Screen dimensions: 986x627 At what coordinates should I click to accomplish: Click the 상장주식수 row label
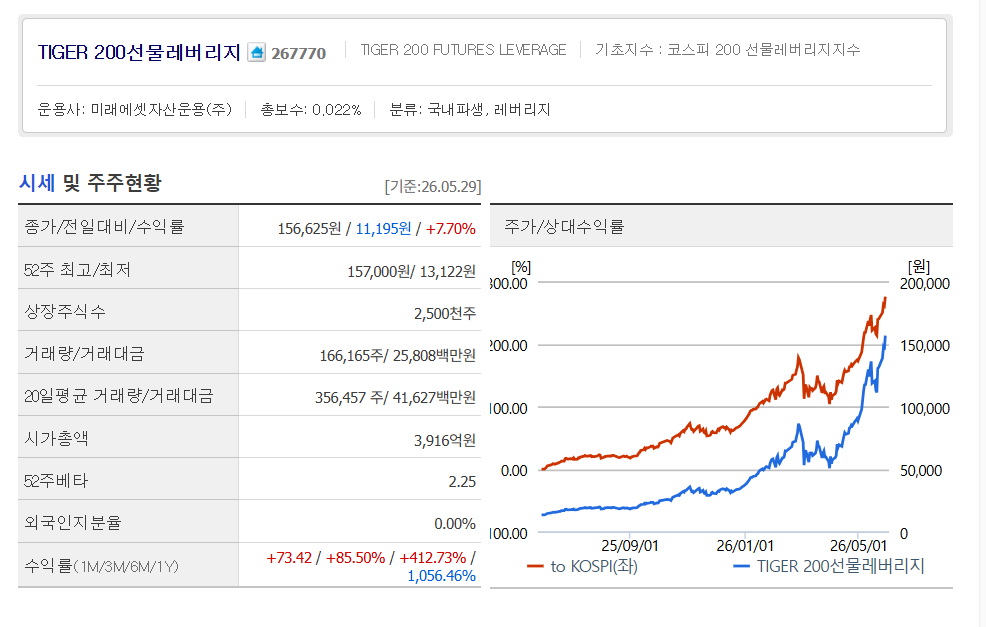(x=65, y=311)
